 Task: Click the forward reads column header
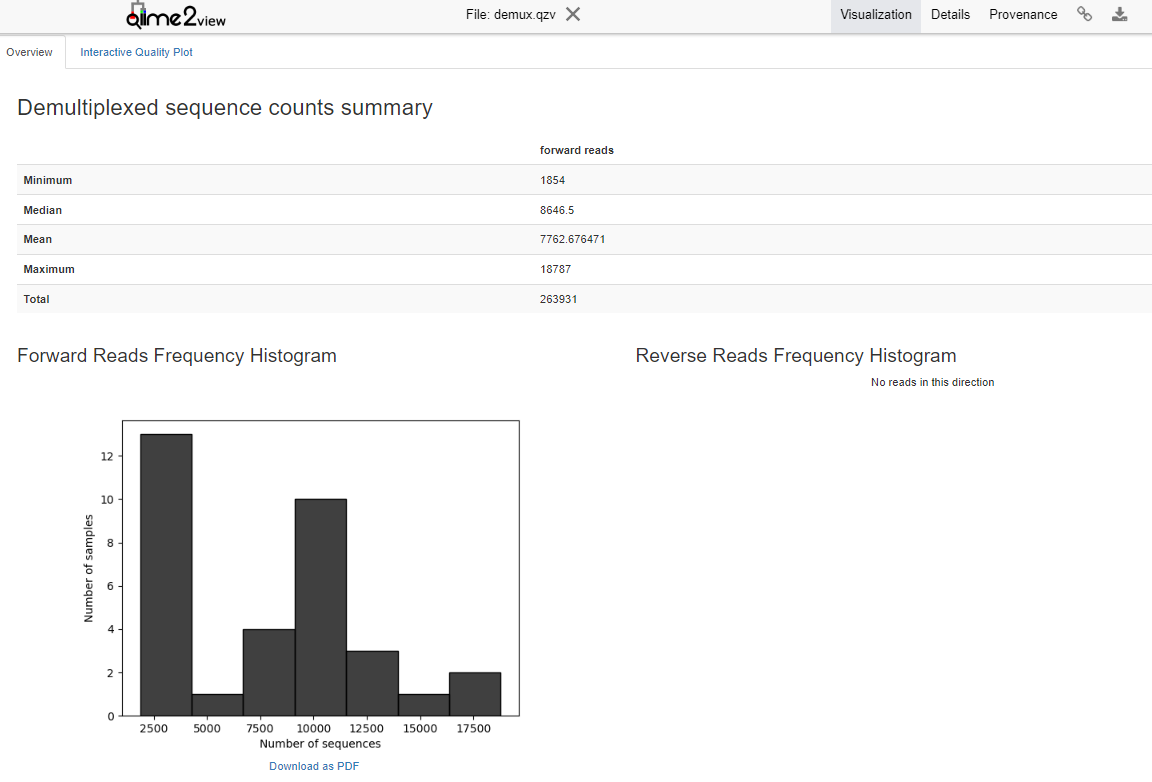577,150
